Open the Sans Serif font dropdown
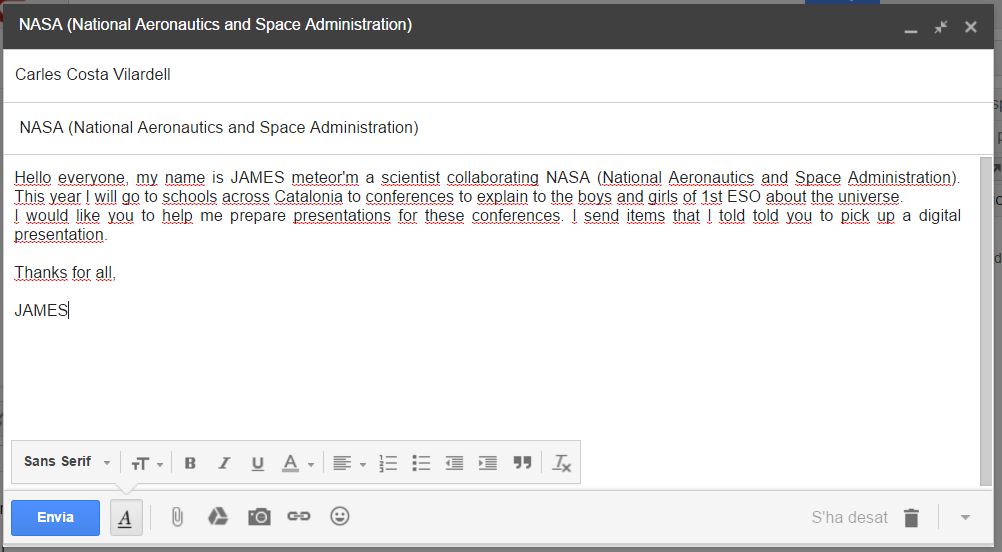 [x=67, y=462]
